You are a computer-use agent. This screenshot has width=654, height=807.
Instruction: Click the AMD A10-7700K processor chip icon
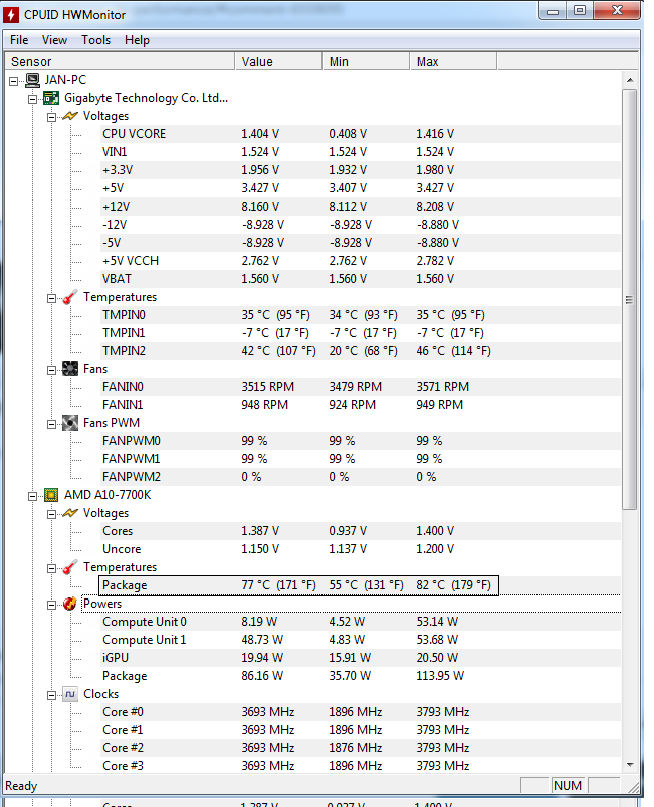pyautogui.click(x=51, y=495)
